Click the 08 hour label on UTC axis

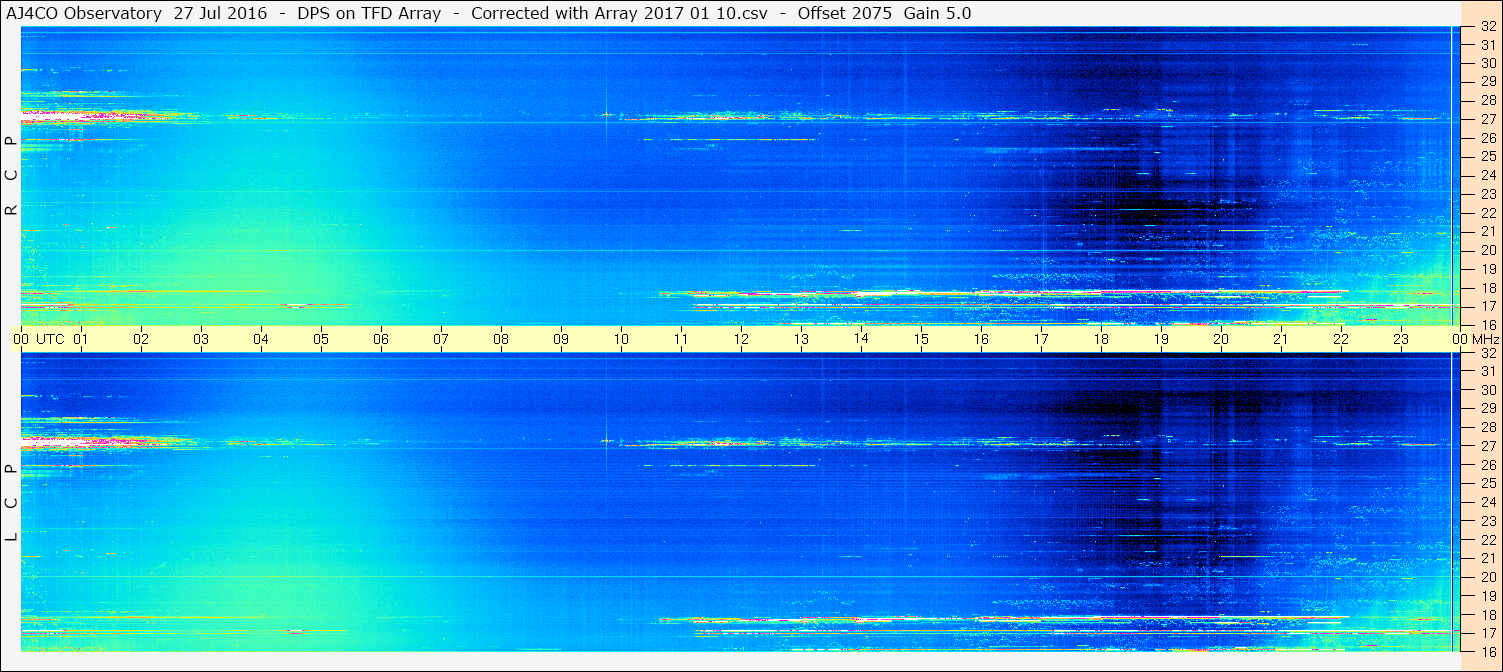(x=501, y=340)
